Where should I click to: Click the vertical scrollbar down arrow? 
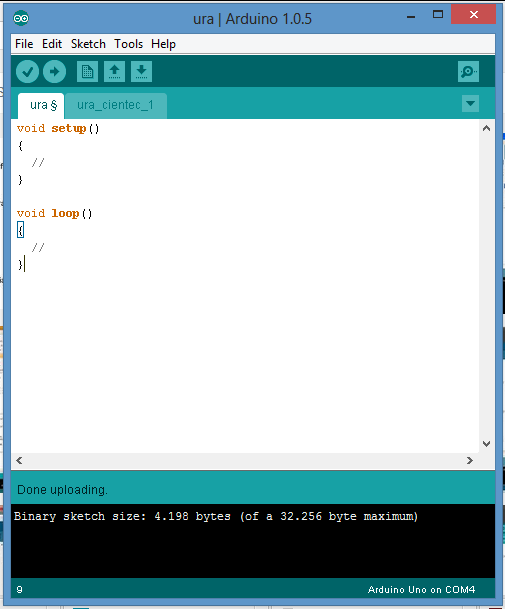point(486,444)
